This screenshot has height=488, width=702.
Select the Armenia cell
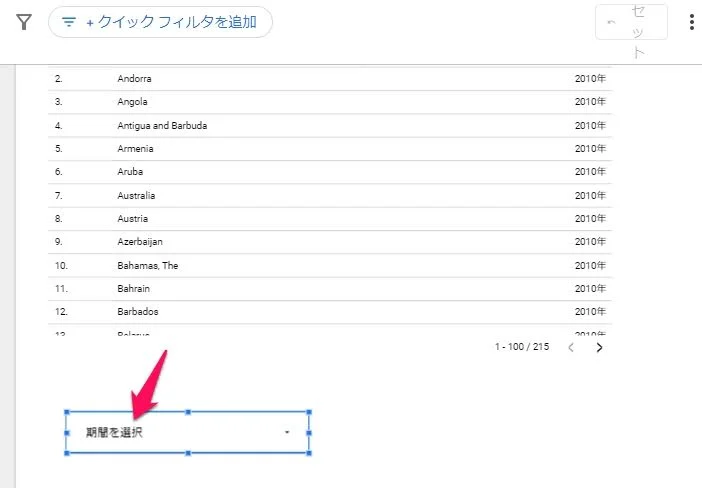tap(135, 149)
